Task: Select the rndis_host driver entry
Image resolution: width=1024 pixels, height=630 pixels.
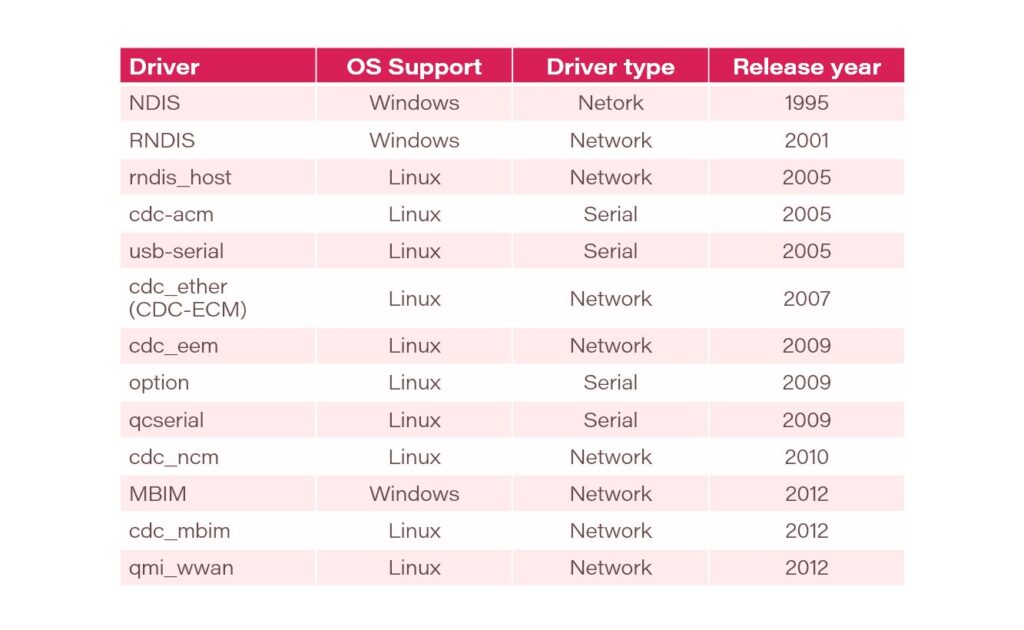Action: 180,177
